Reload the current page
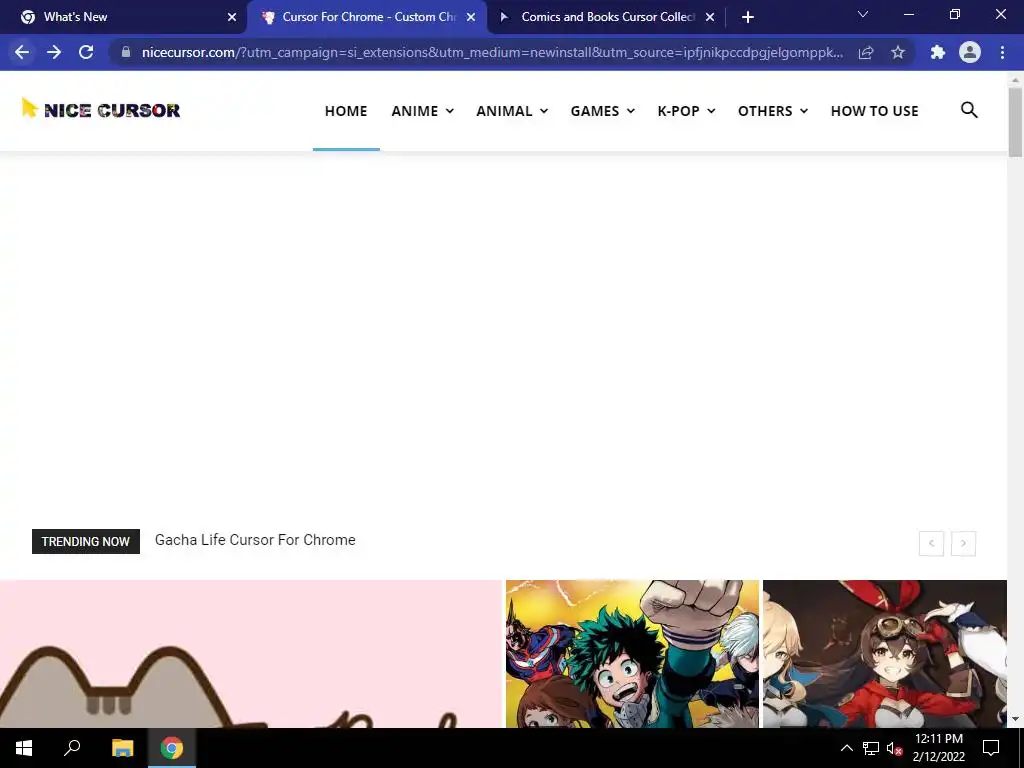The image size is (1024, 768). [x=86, y=52]
